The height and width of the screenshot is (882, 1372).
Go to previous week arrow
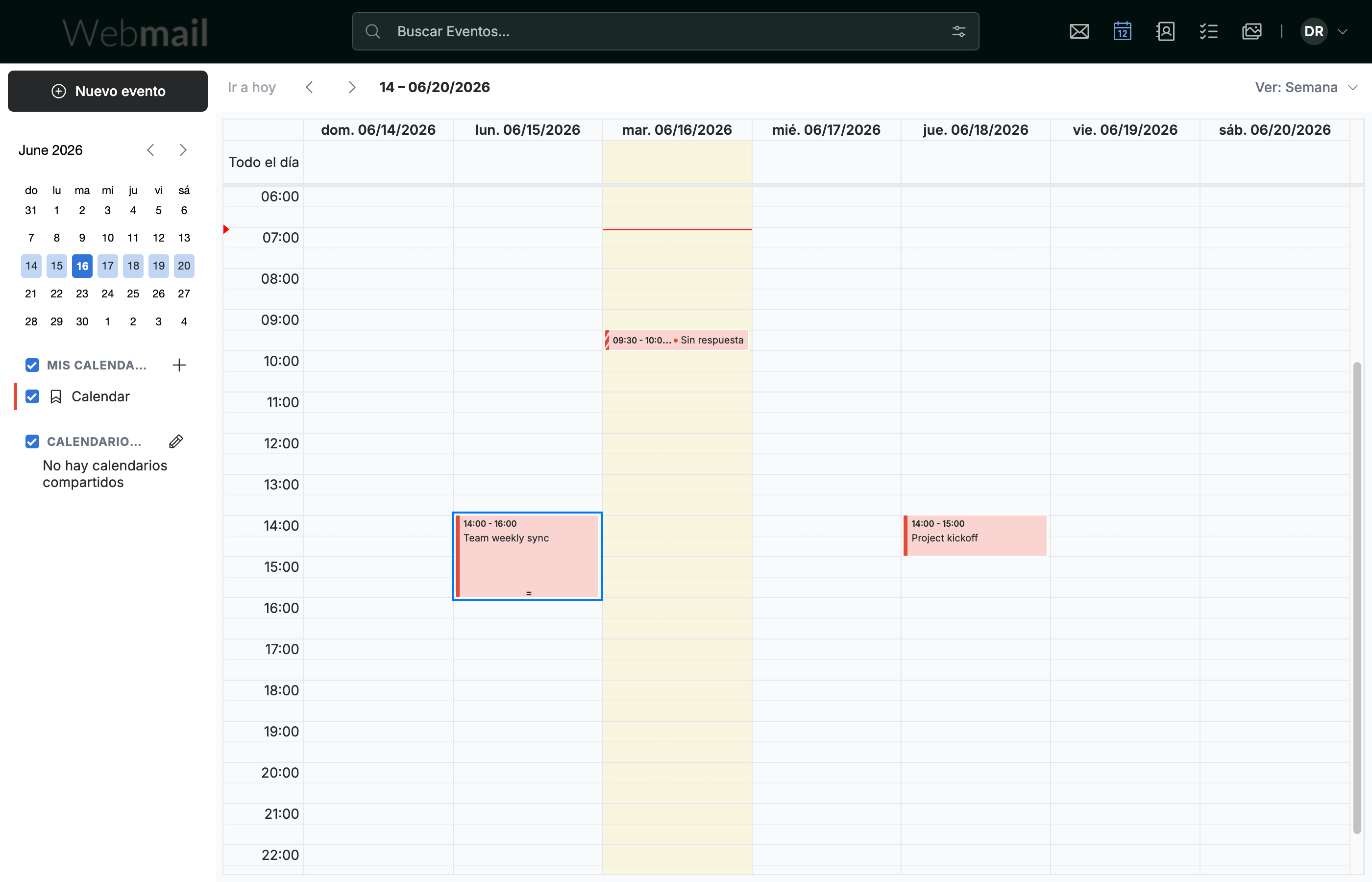[310, 87]
